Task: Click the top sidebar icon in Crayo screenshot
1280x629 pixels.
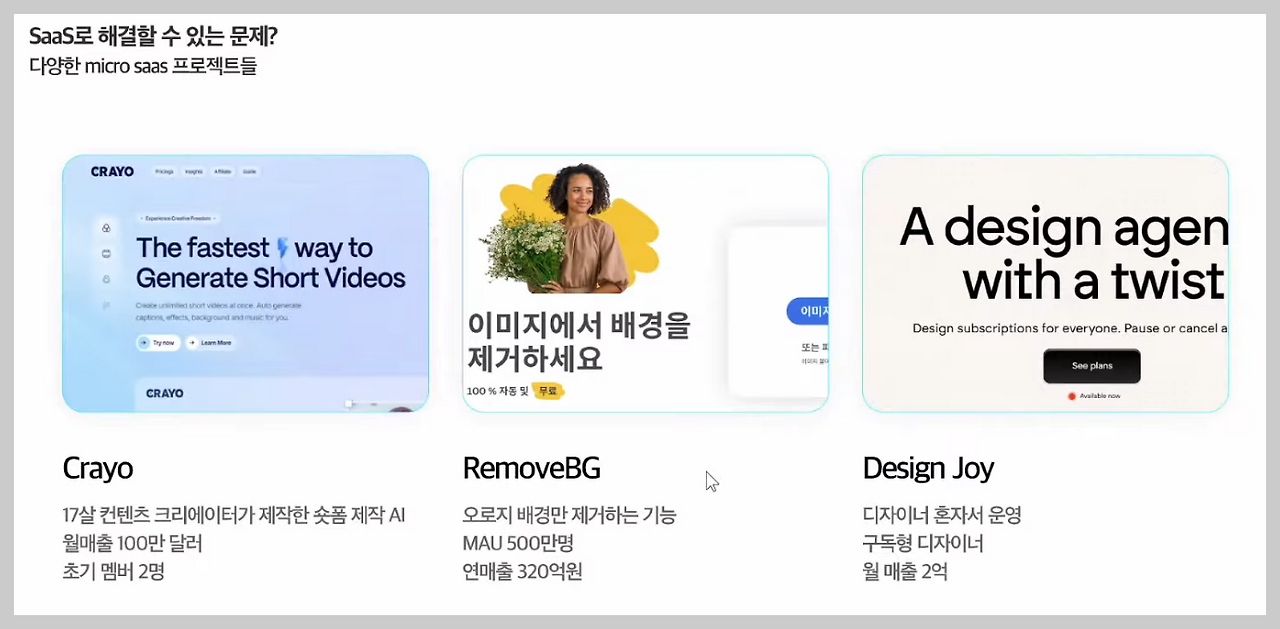Action: pyautogui.click(x=106, y=228)
